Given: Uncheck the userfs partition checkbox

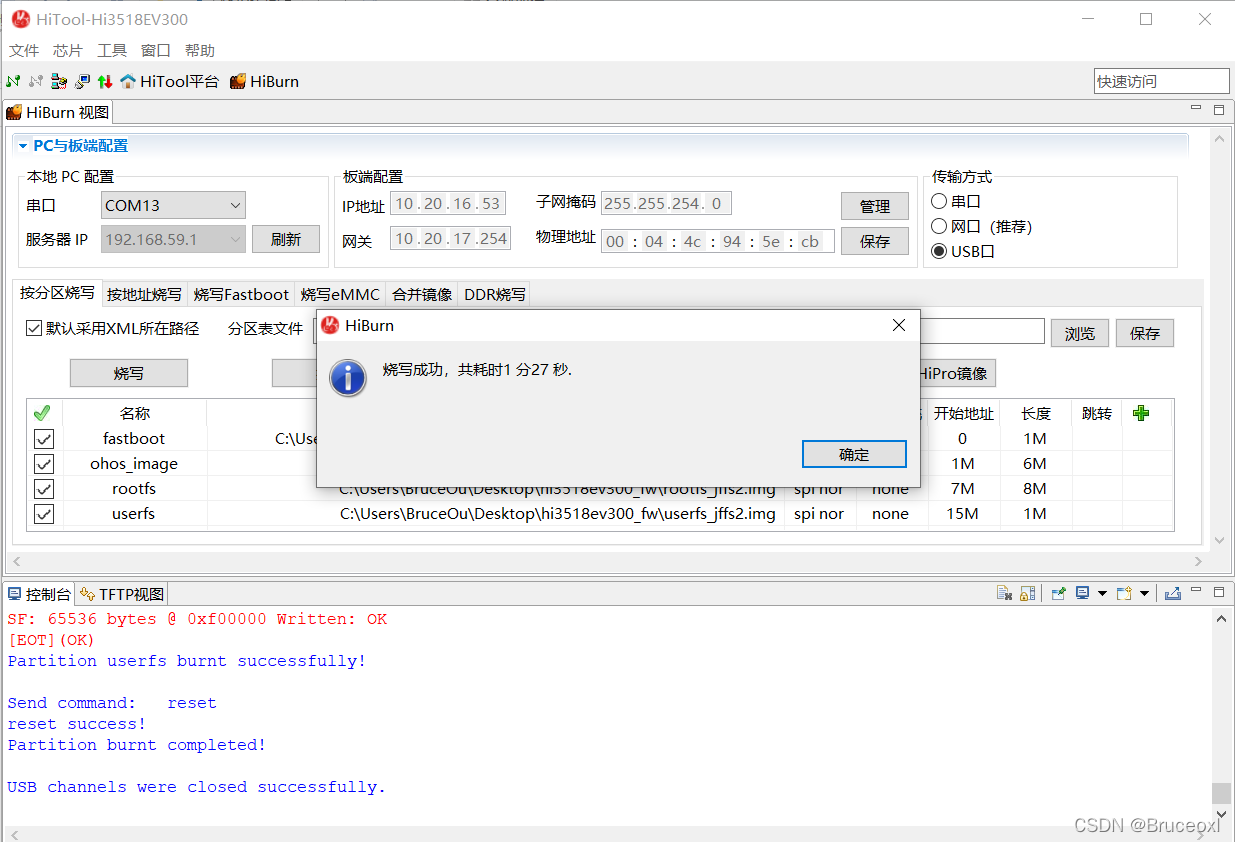Looking at the screenshot, I should pyautogui.click(x=44, y=514).
